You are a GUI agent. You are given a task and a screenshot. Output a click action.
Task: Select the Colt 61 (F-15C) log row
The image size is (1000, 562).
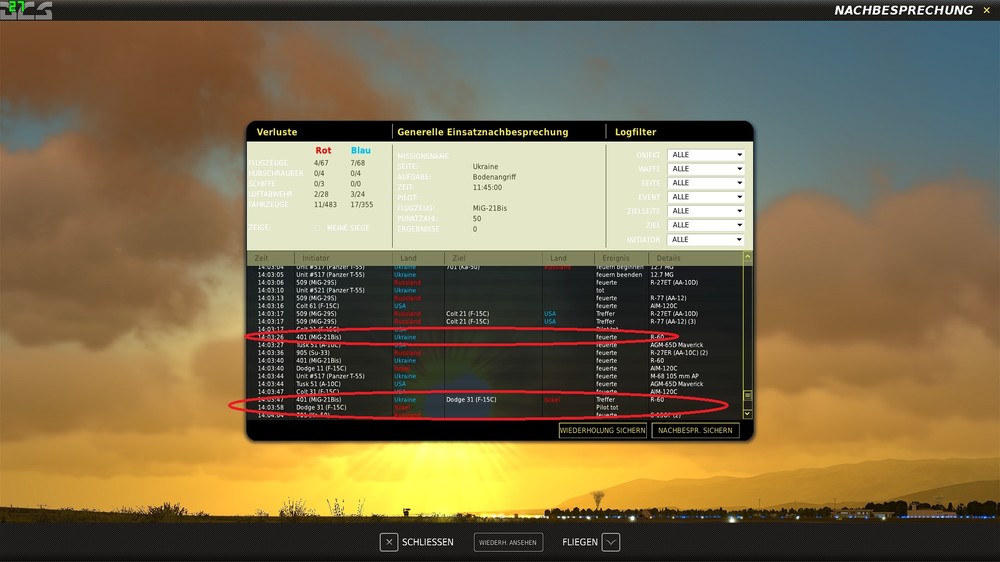pos(494,306)
